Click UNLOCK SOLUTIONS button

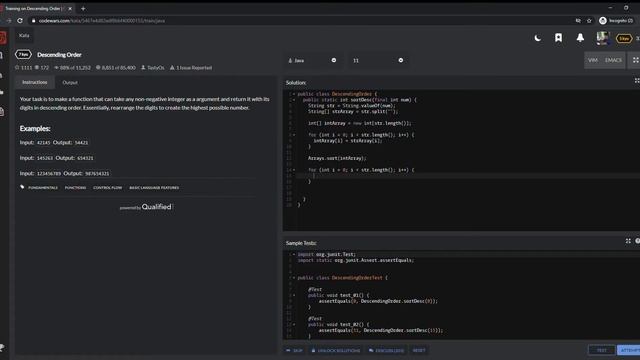pos(336,350)
